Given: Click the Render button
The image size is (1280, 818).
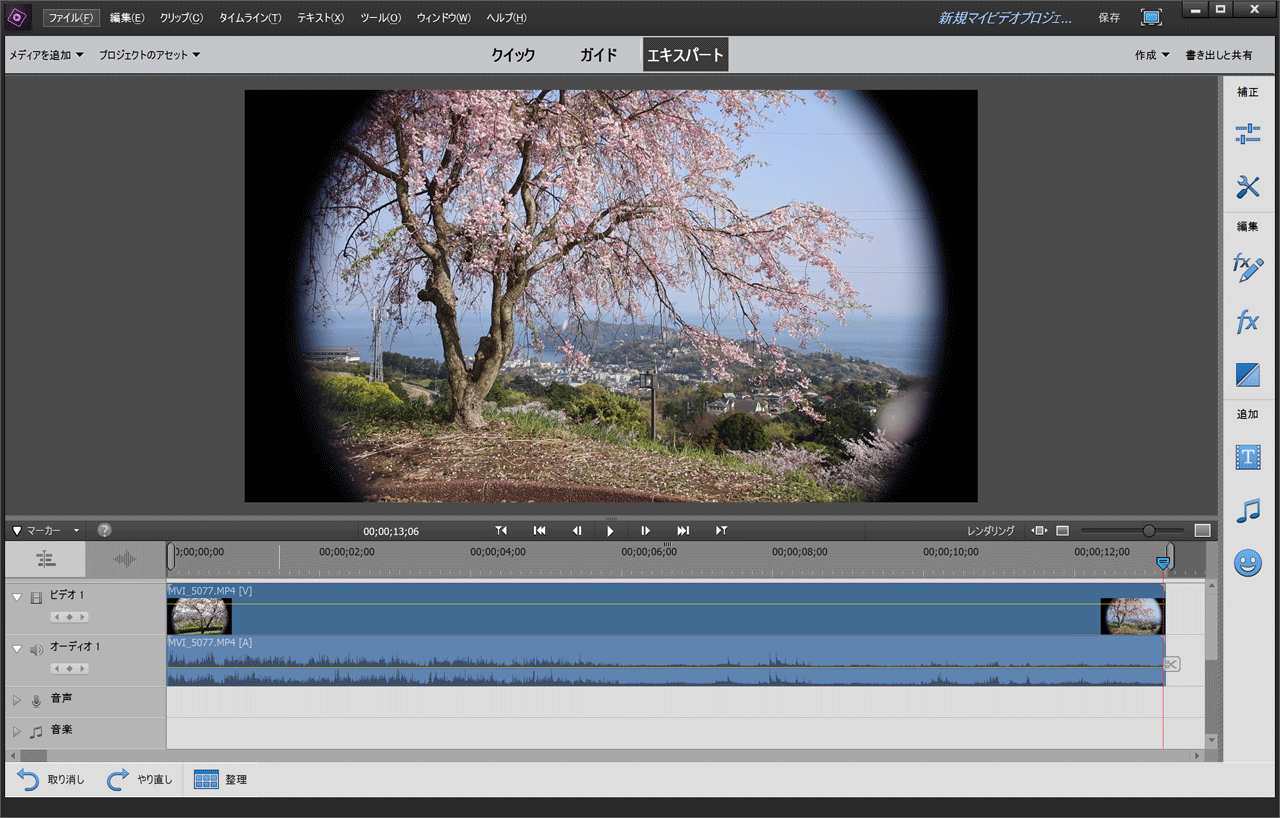Looking at the screenshot, I should pos(990,531).
